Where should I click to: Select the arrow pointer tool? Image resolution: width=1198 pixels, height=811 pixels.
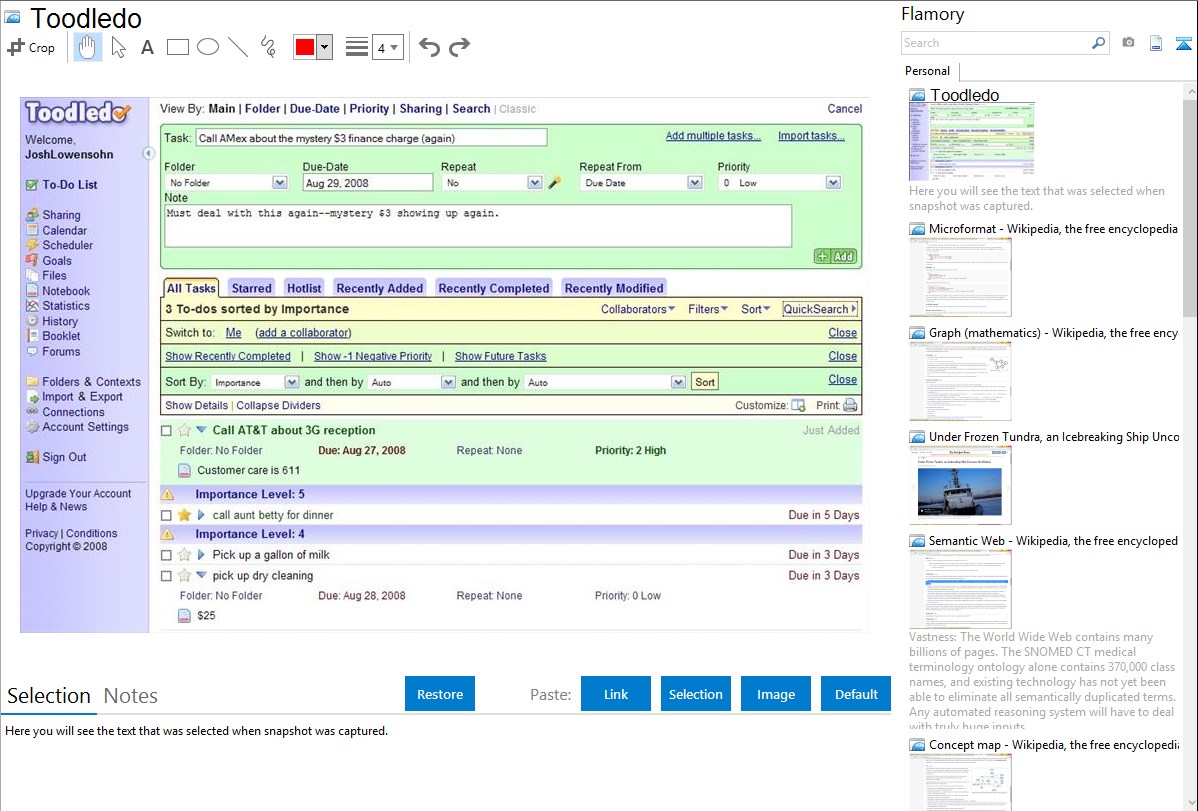click(119, 47)
